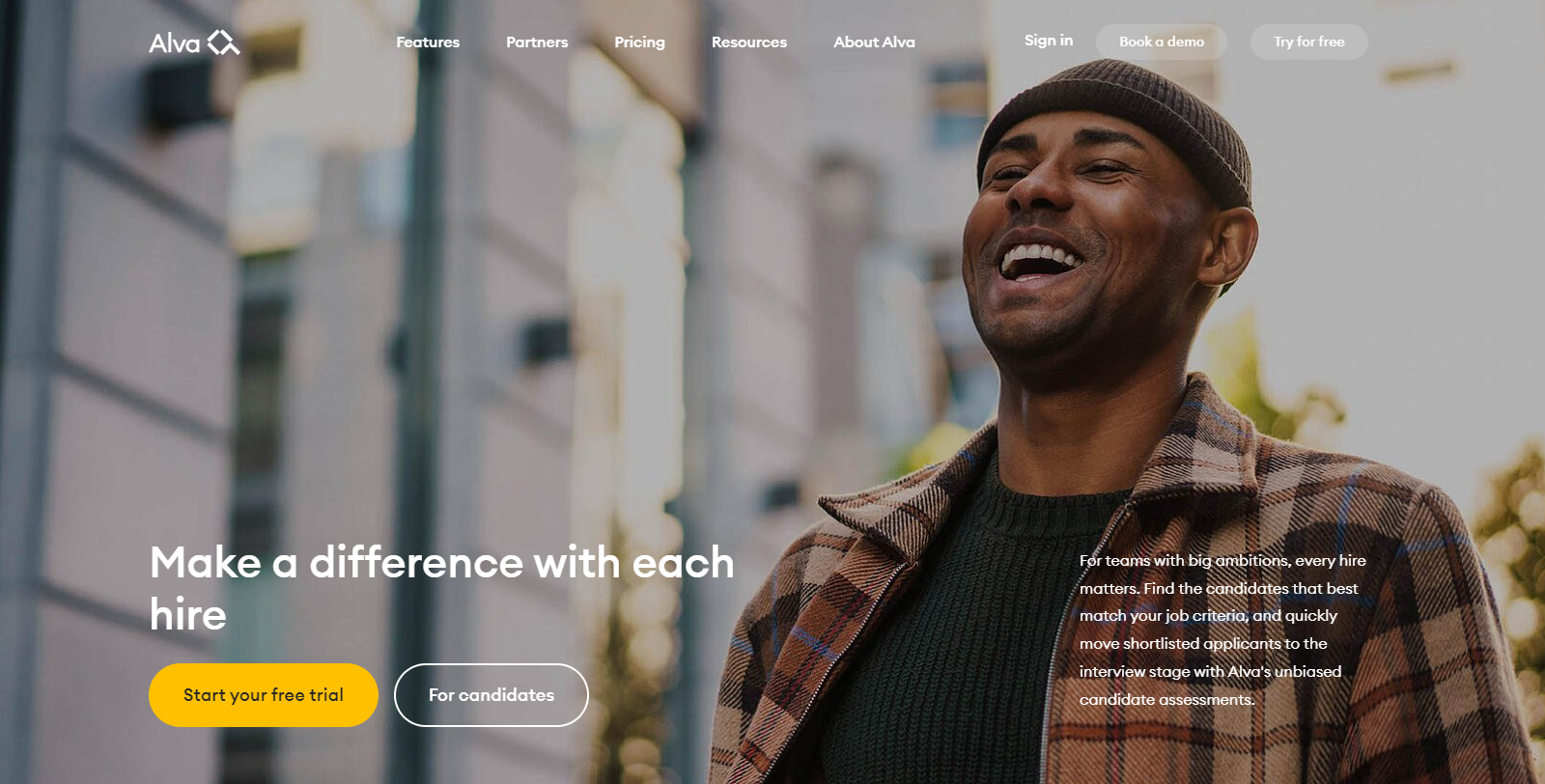Click the word 'hire' in the headline
The width and height of the screenshot is (1545, 784).
pyautogui.click(x=188, y=614)
